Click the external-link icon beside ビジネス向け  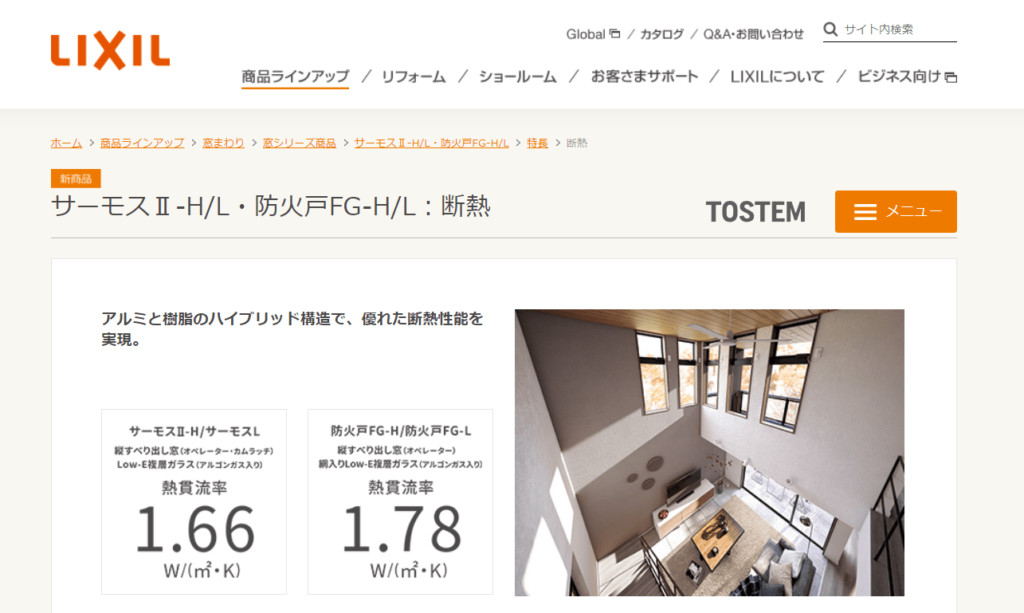click(x=951, y=78)
